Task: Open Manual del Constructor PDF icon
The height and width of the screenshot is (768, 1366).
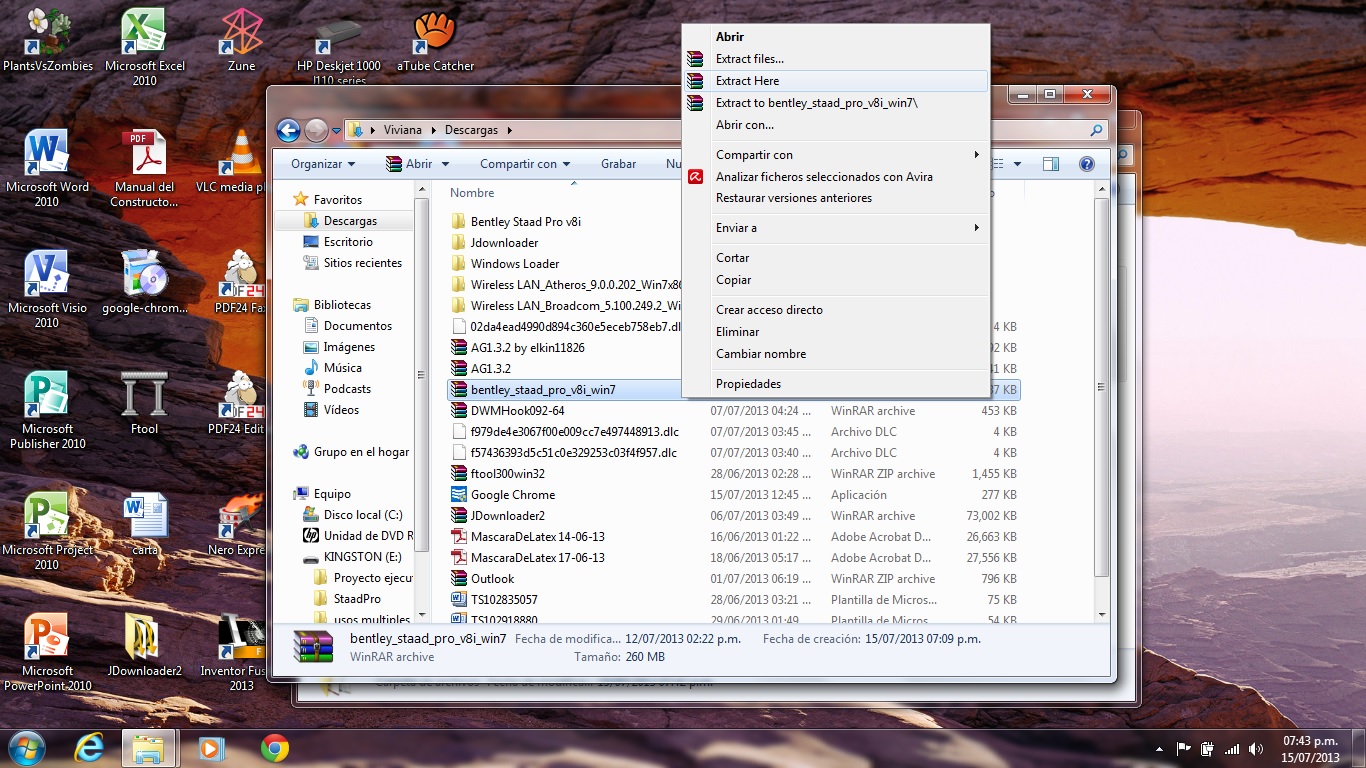Action: [144, 168]
